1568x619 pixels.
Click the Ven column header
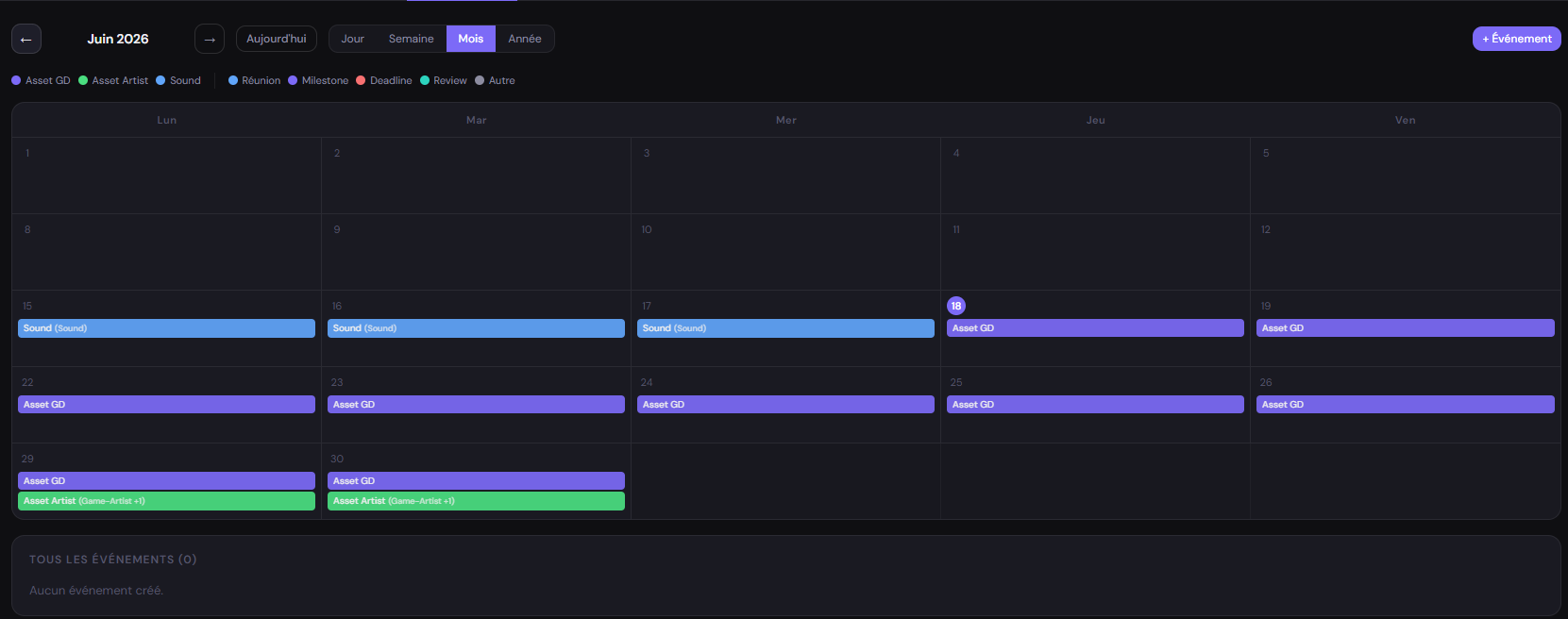point(1406,120)
